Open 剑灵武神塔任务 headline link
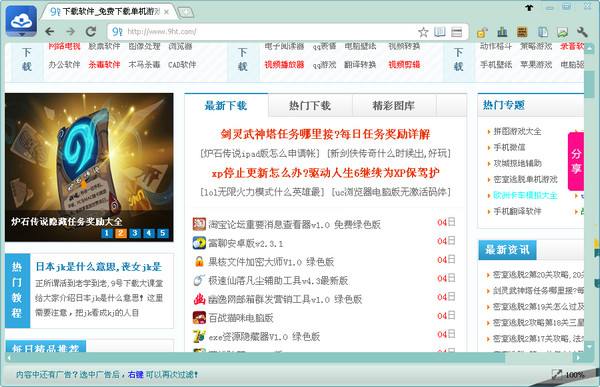The width and height of the screenshot is (600, 387). 325,134
